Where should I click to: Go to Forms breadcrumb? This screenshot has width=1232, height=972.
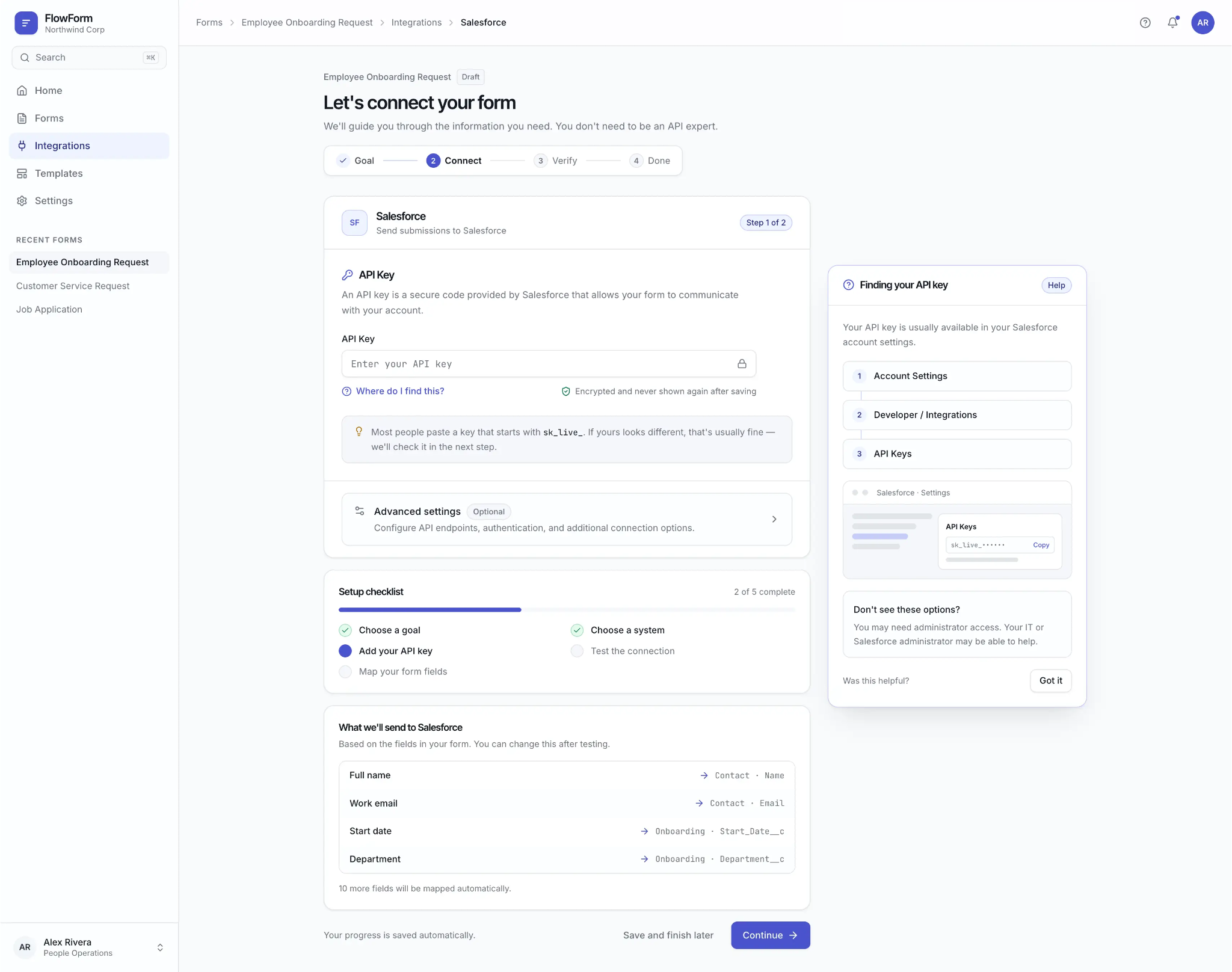click(209, 23)
